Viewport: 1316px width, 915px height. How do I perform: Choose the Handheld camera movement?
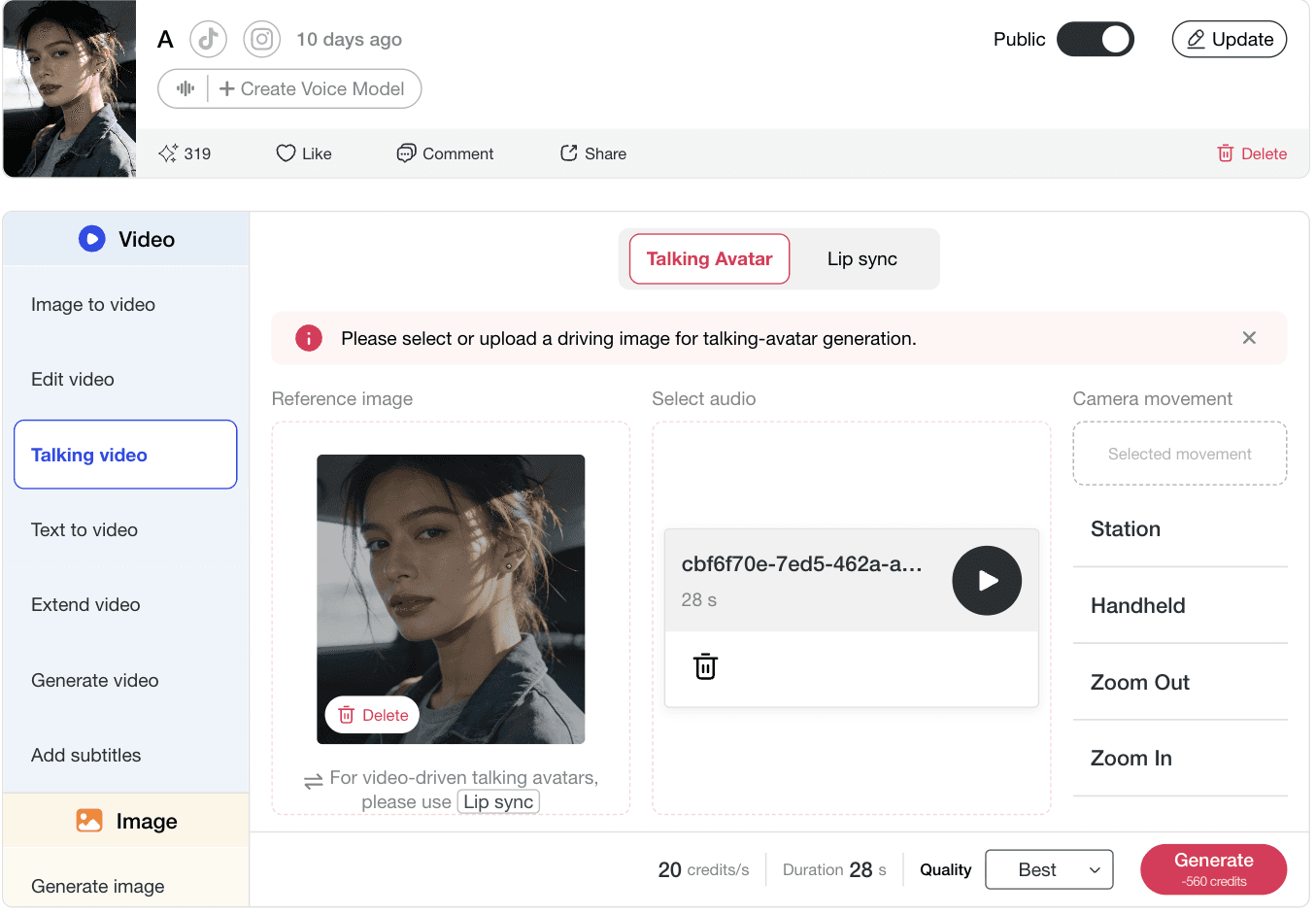point(1180,606)
